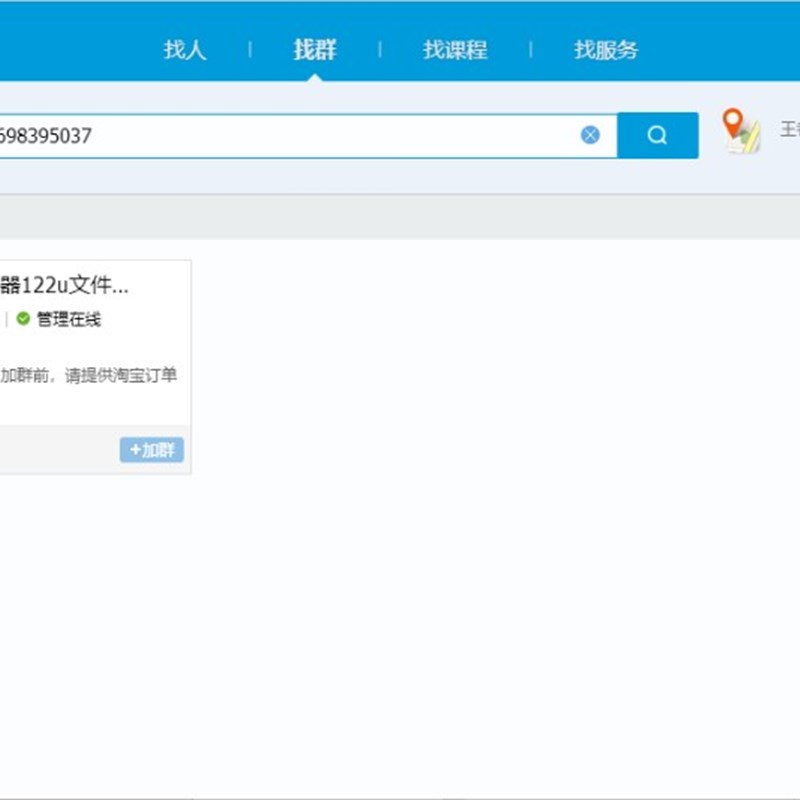Focus the search field containing 598395037
The image size is (800, 800).
pyautogui.click(x=308, y=136)
